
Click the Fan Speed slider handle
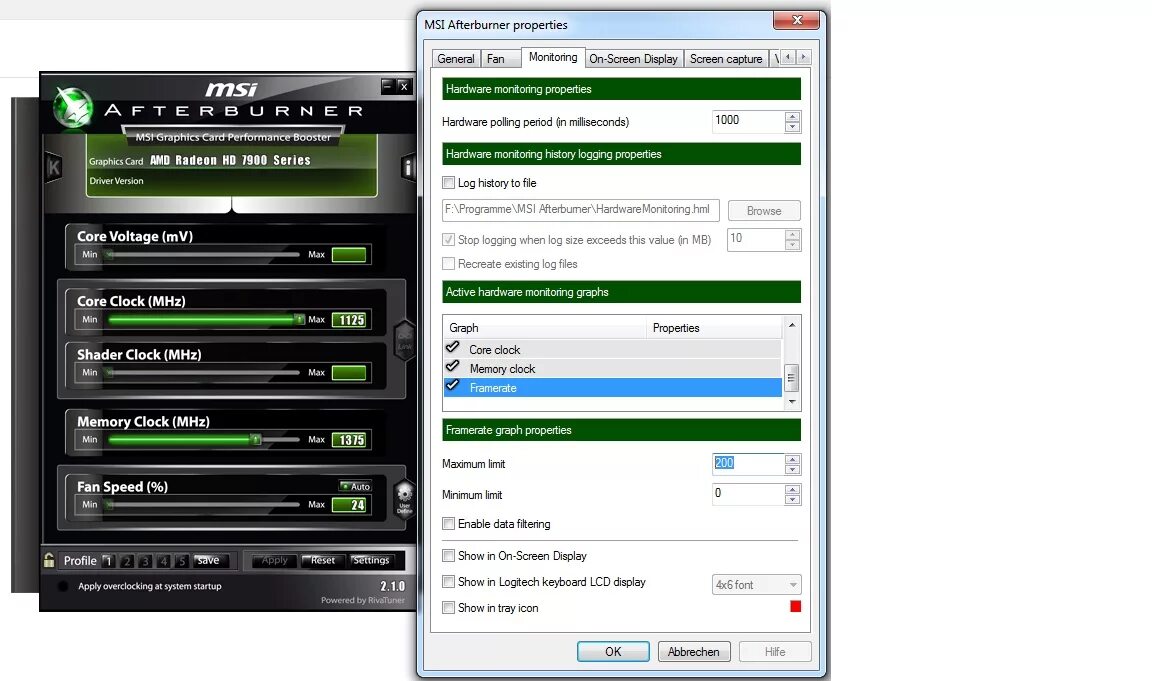(x=109, y=505)
